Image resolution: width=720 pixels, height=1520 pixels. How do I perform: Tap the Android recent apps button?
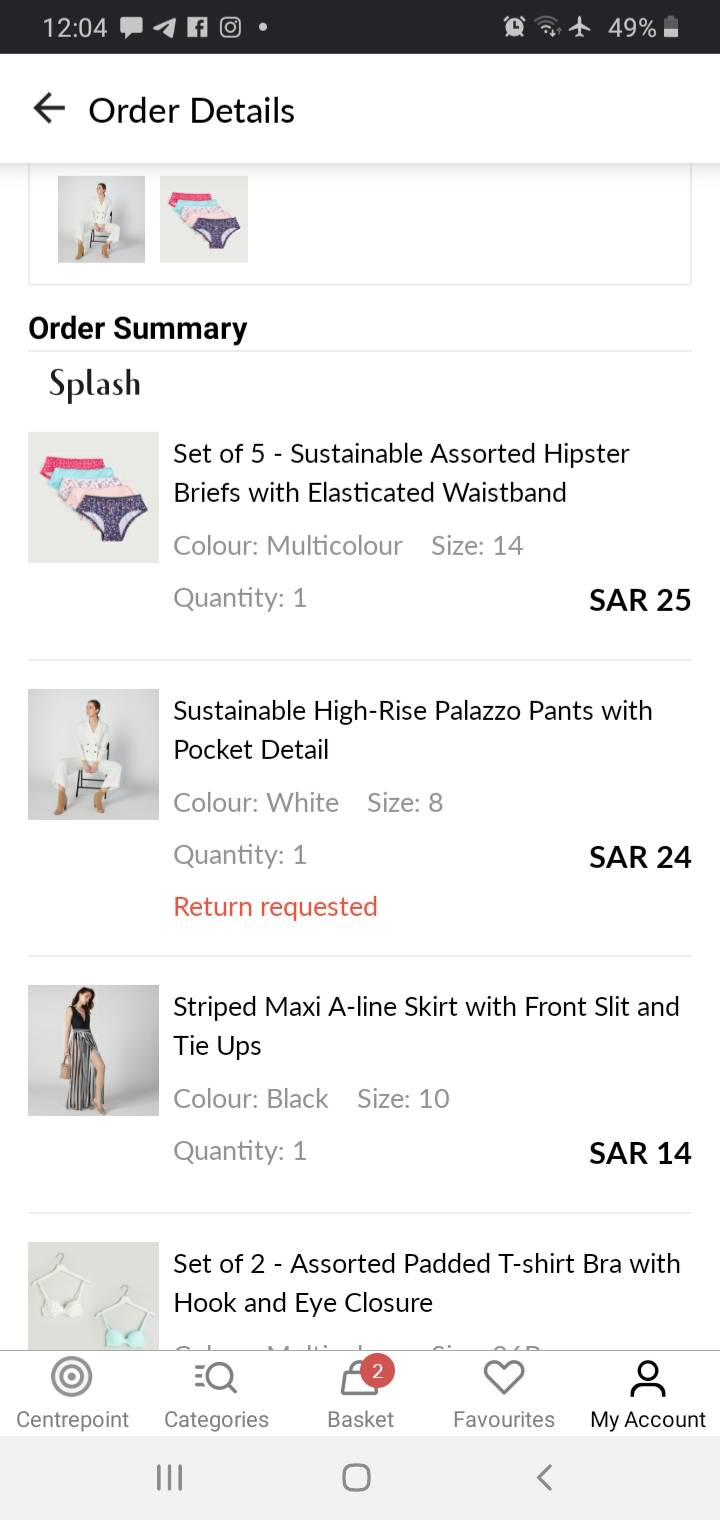click(x=169, y=1477)
